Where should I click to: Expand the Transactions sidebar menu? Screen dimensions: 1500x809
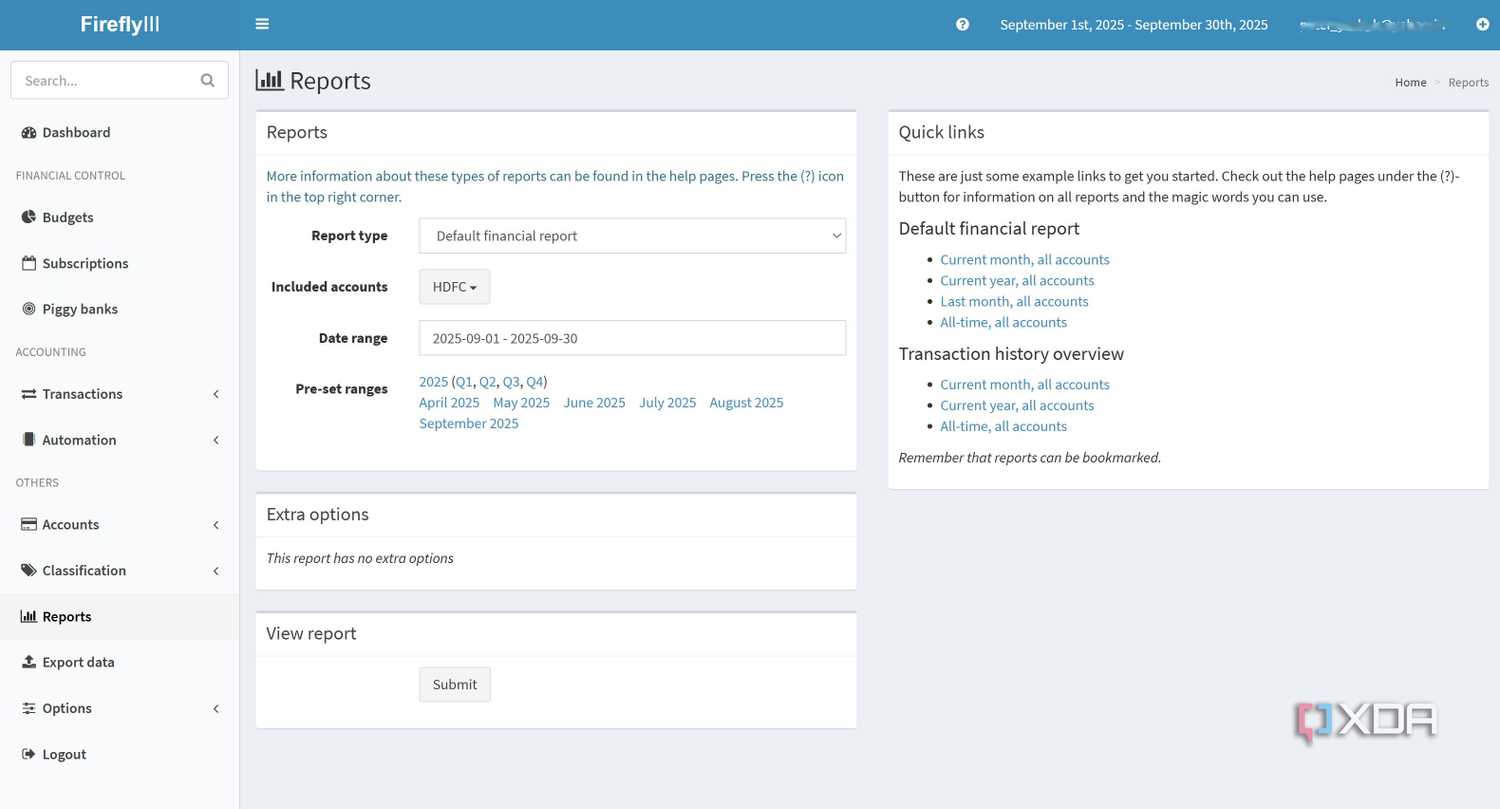coord(120,394)
